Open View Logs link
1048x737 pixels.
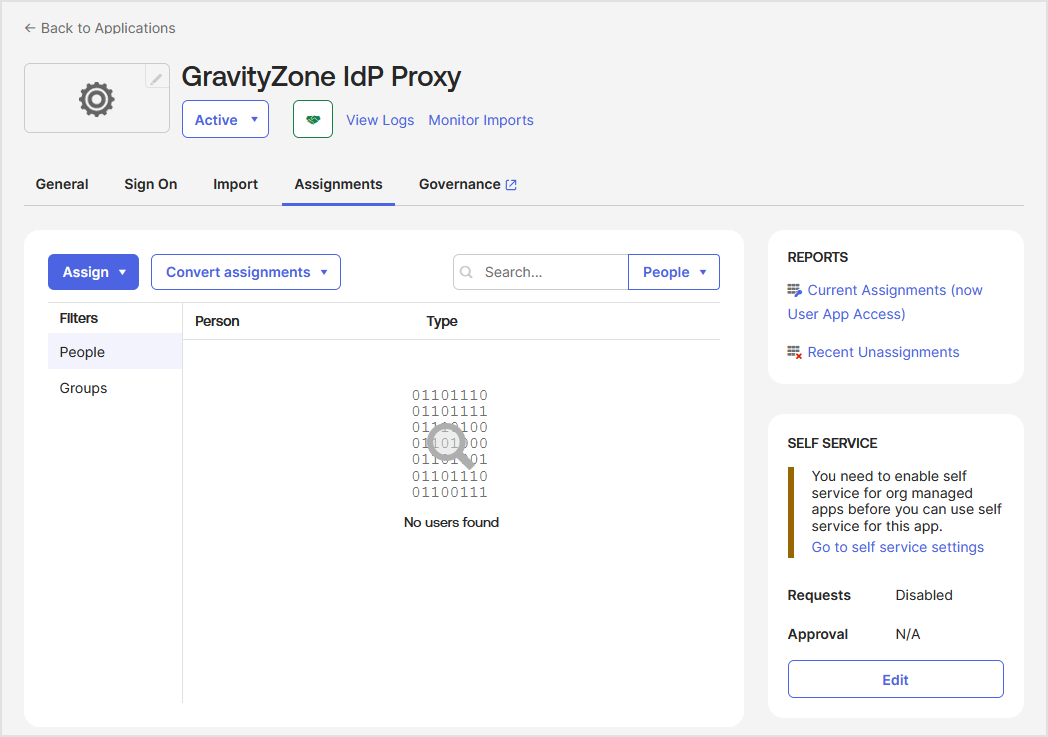pos(380,120)
